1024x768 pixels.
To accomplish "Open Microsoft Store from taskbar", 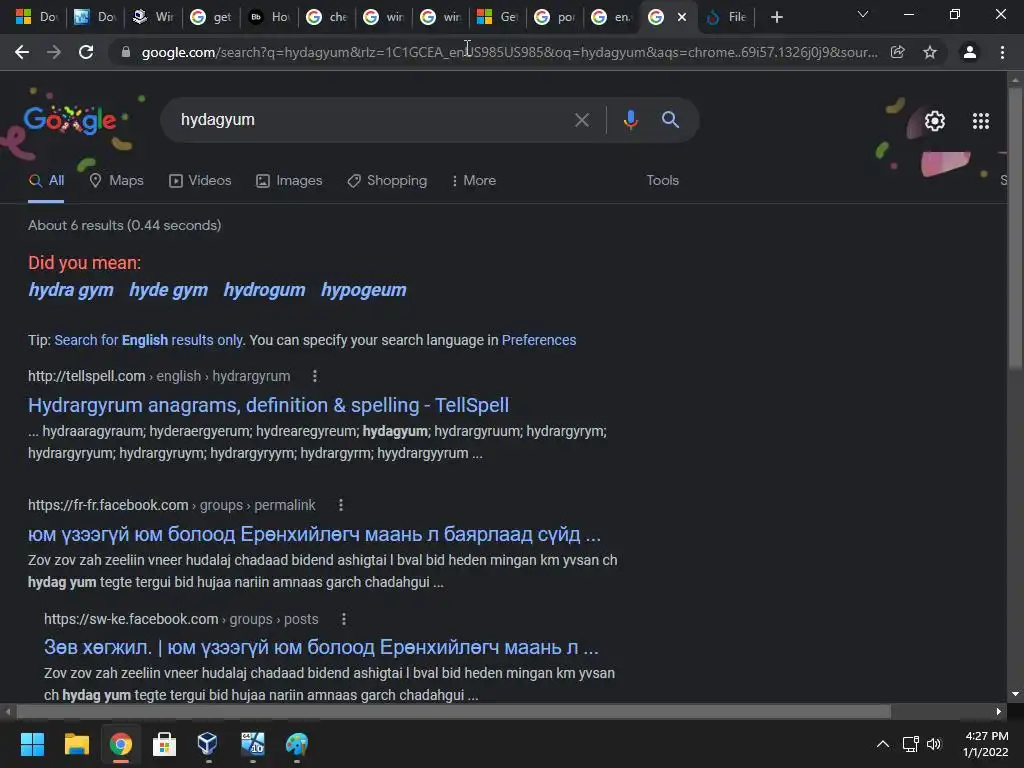I will 164,744.
